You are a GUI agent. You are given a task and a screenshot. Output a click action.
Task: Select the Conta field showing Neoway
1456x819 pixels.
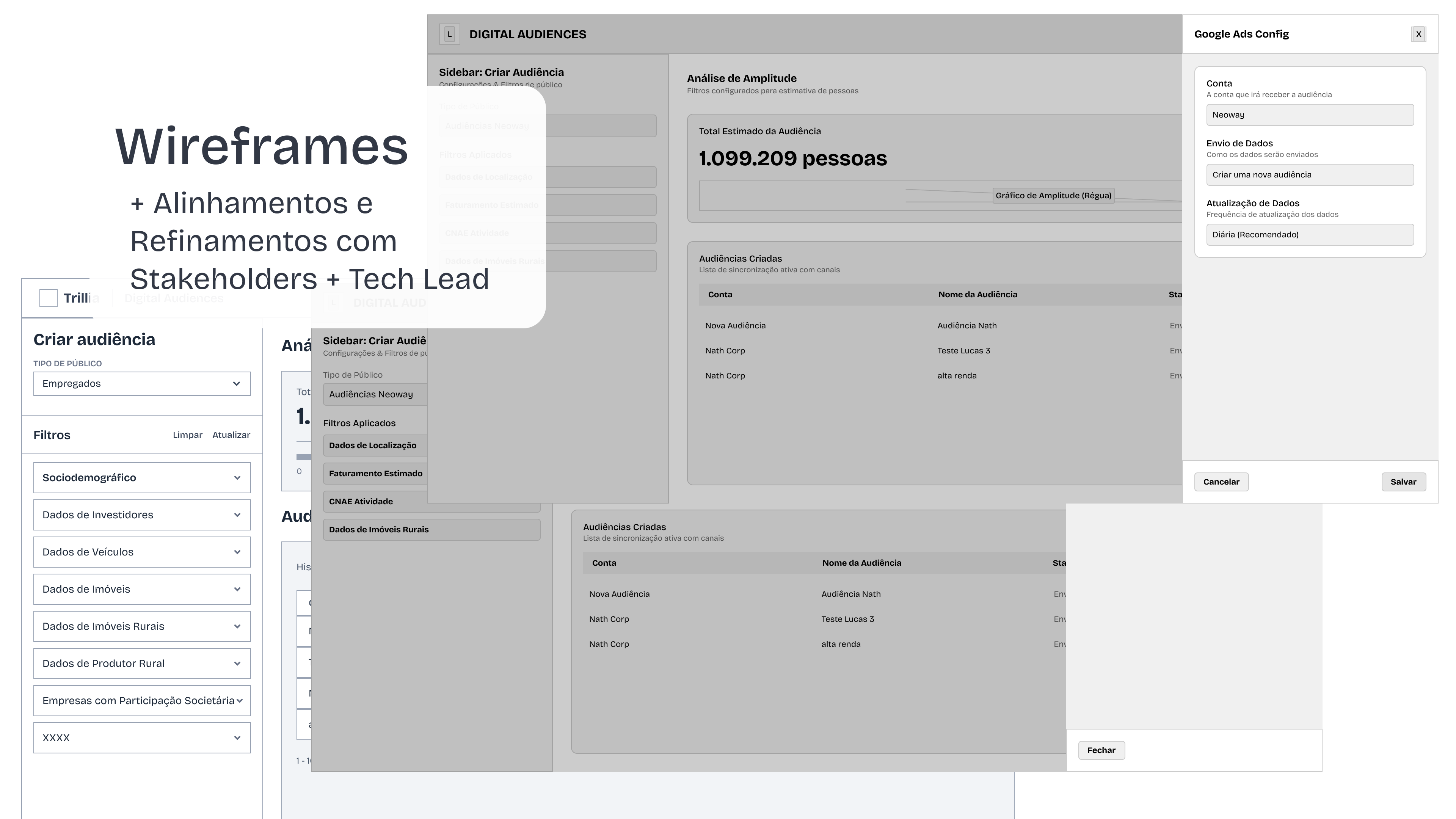click(x=1310, y=115)
